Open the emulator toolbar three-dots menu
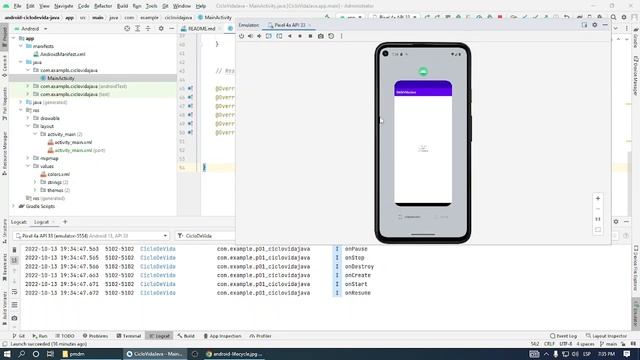This screenshot has width=640, height=360. (x=342, y=36)
